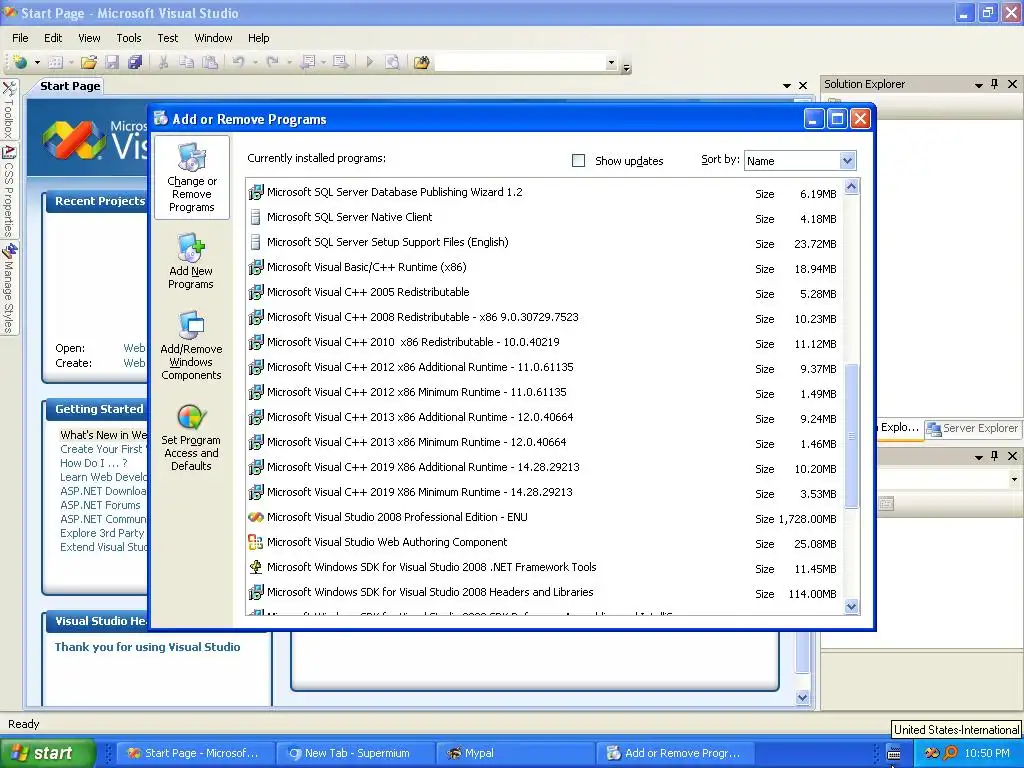Select Visual C++ 2019 X86 Additional Runtime

tap(544, 468)
